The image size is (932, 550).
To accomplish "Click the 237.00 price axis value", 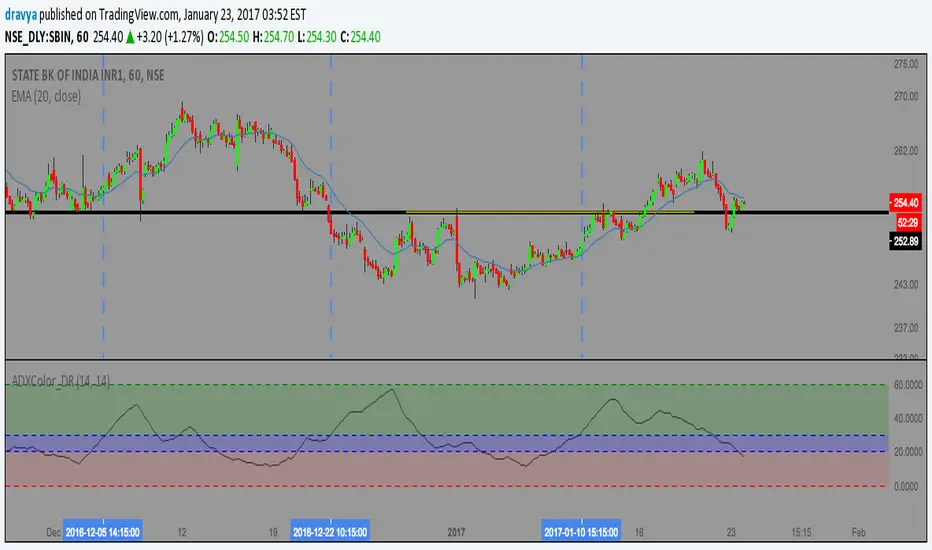I will pyautogui.click(x=906, y=328).
